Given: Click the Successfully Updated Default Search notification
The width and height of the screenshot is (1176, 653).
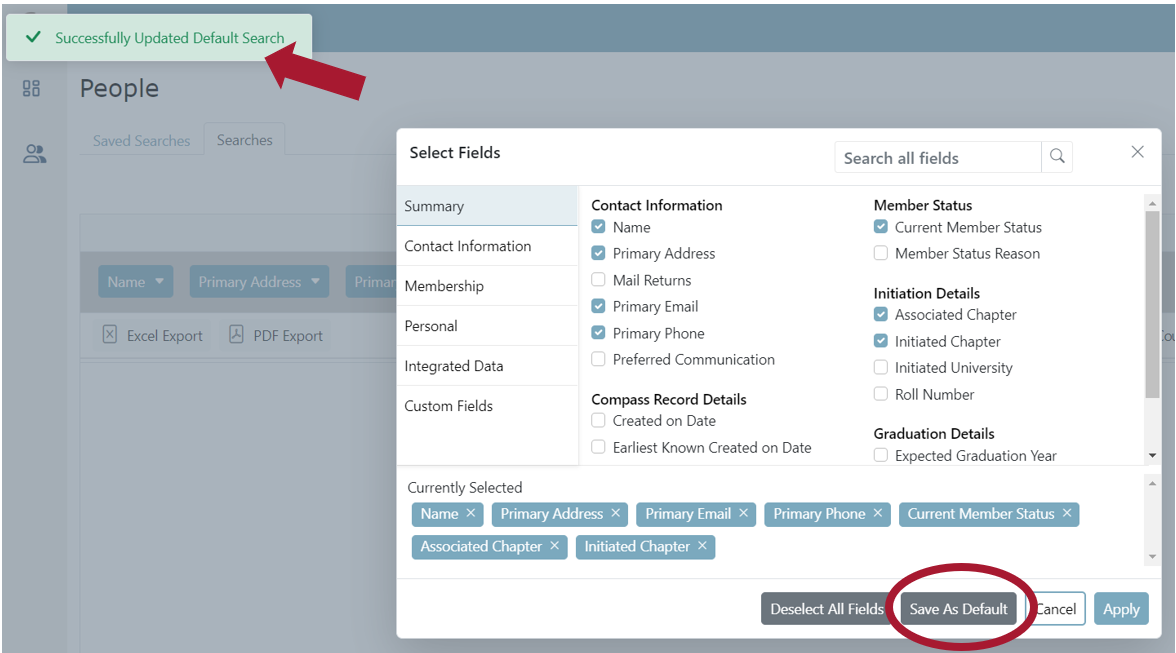Looking at the screenshot, I should (x=159, y=37).
